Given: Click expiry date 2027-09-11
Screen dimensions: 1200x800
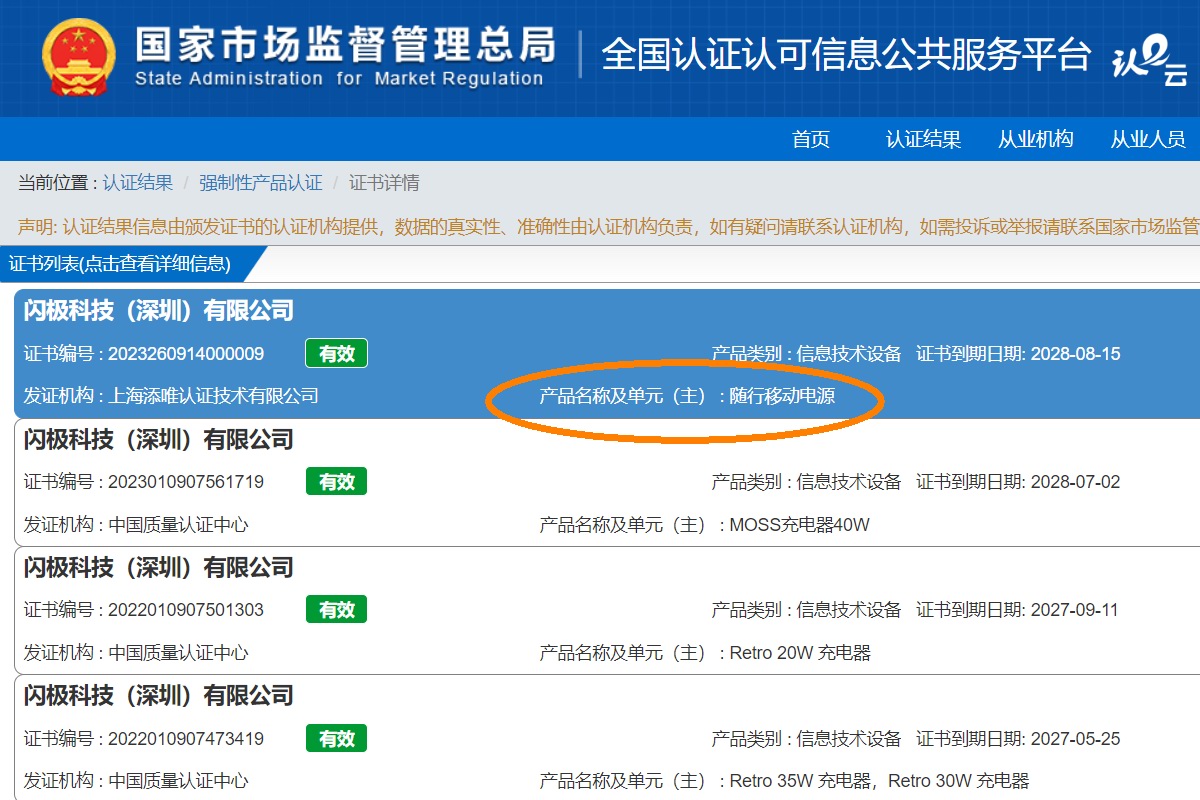Looking at the screenshot, I should coord(1074,610).
